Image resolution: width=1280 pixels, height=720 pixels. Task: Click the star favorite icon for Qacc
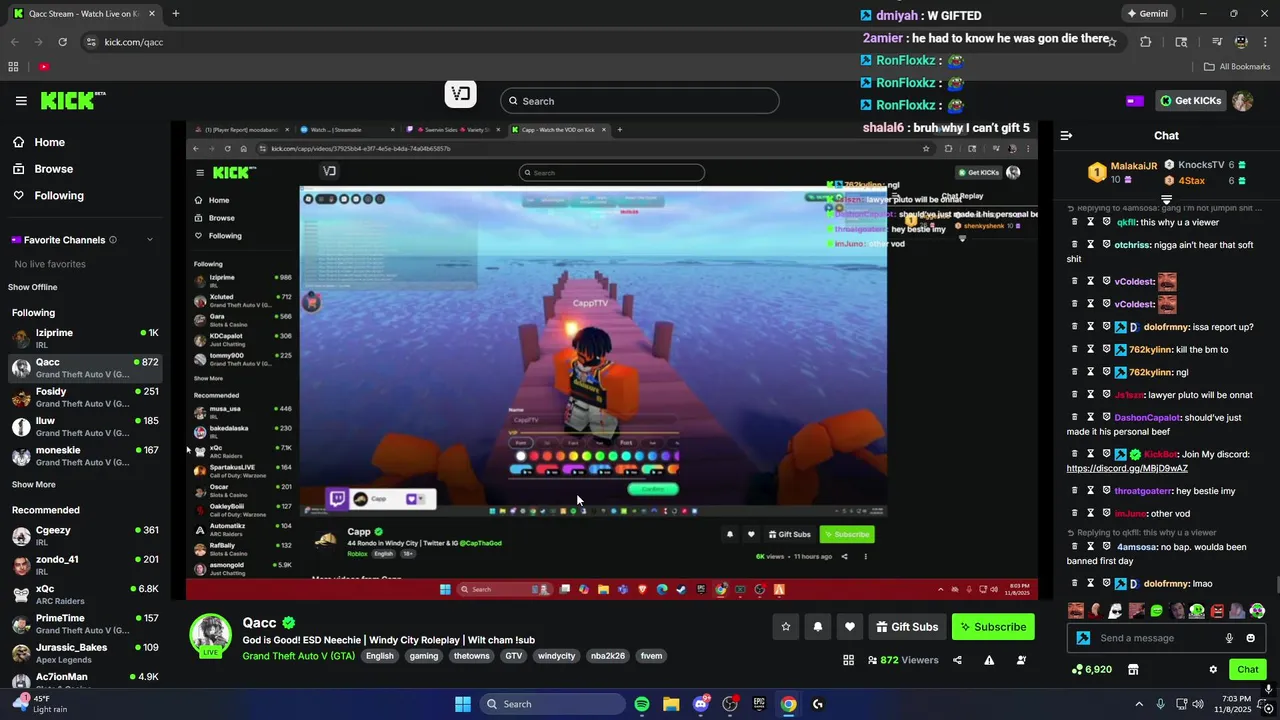point(786,627)
